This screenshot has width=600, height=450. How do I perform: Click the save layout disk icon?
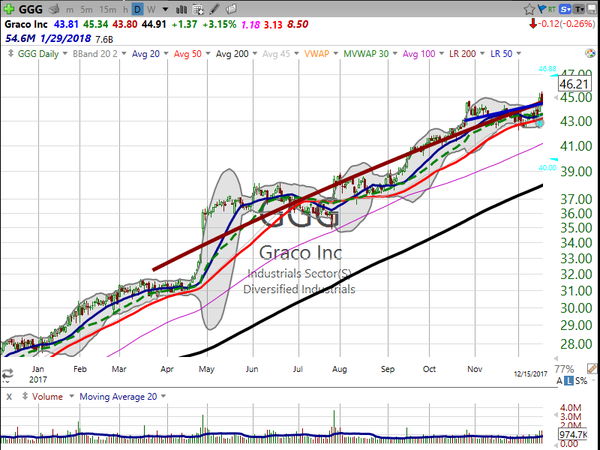592,9
